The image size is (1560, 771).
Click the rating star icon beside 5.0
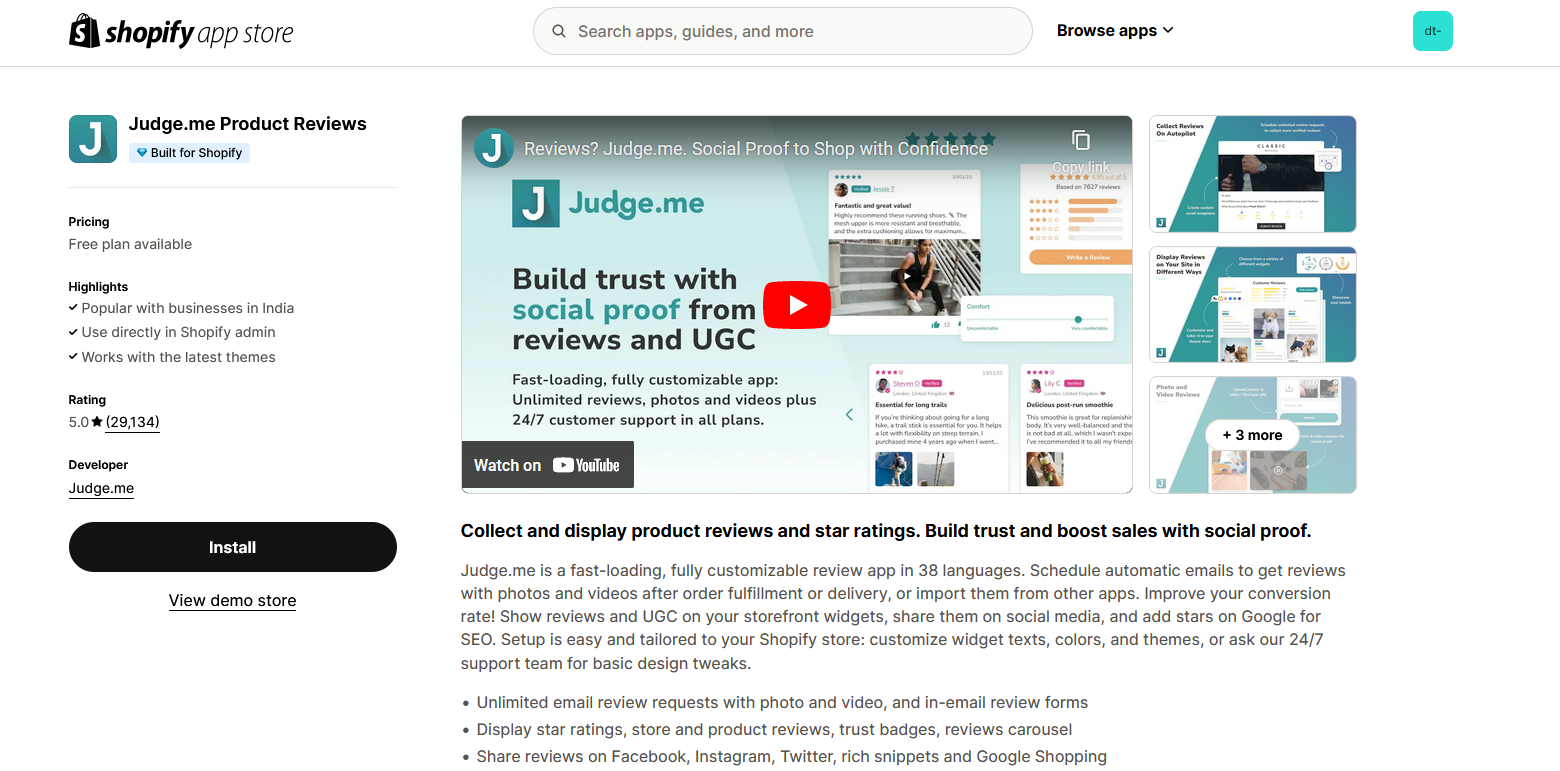[x=97, y=422]
